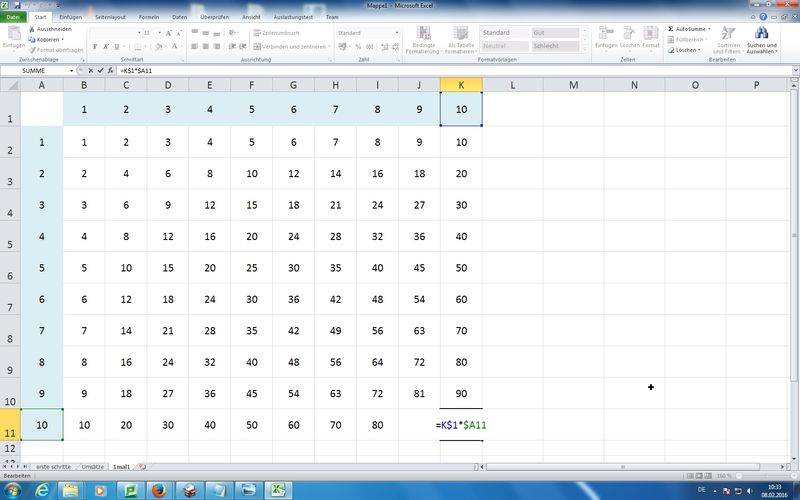This screenshot has height=500, width=800.
Task: Expand the formula bar with its arrow
Action: (795, 71)
